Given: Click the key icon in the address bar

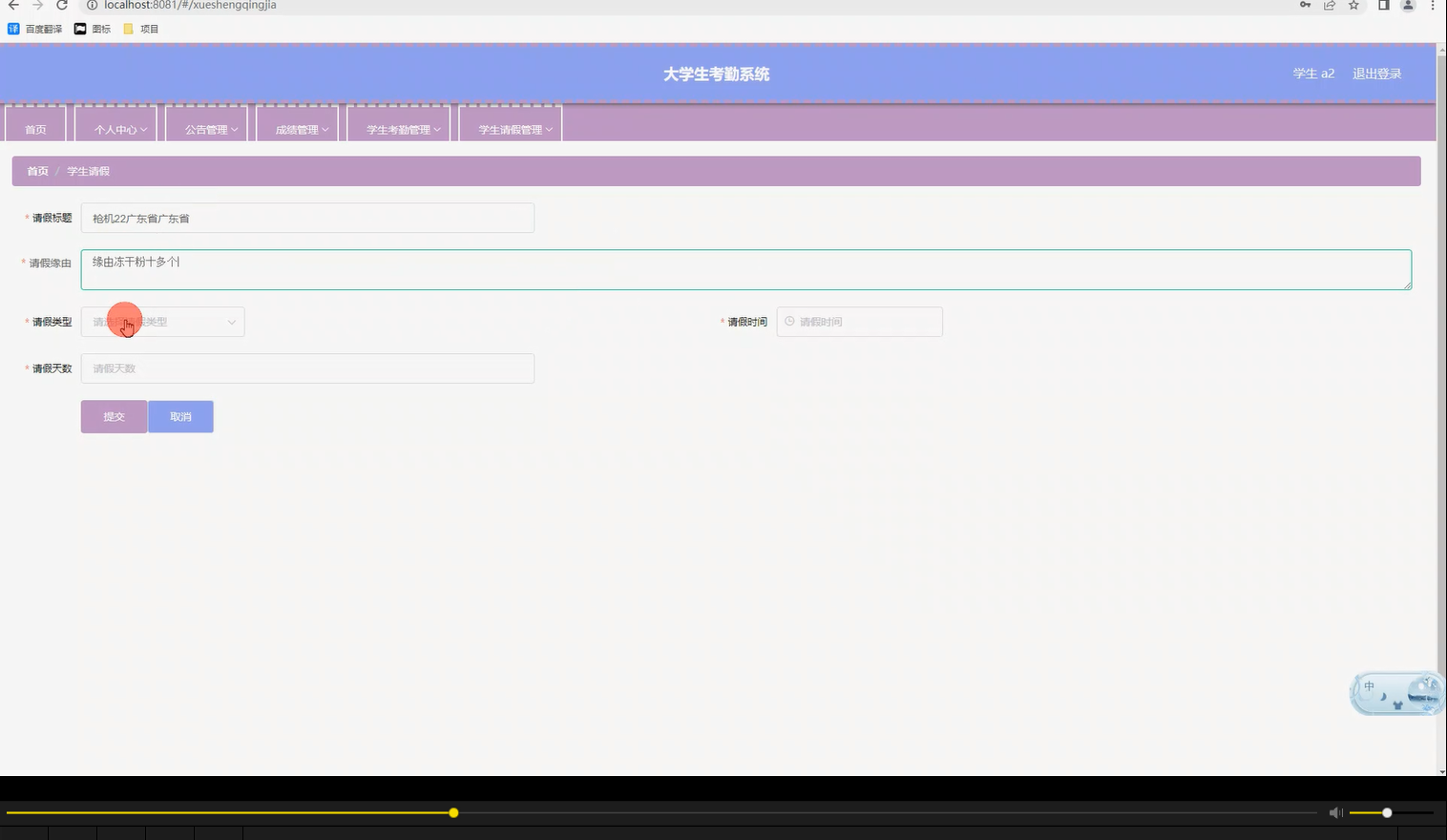Looking at the screenshot, I should pyautogui.click(x=1305, y=6).
